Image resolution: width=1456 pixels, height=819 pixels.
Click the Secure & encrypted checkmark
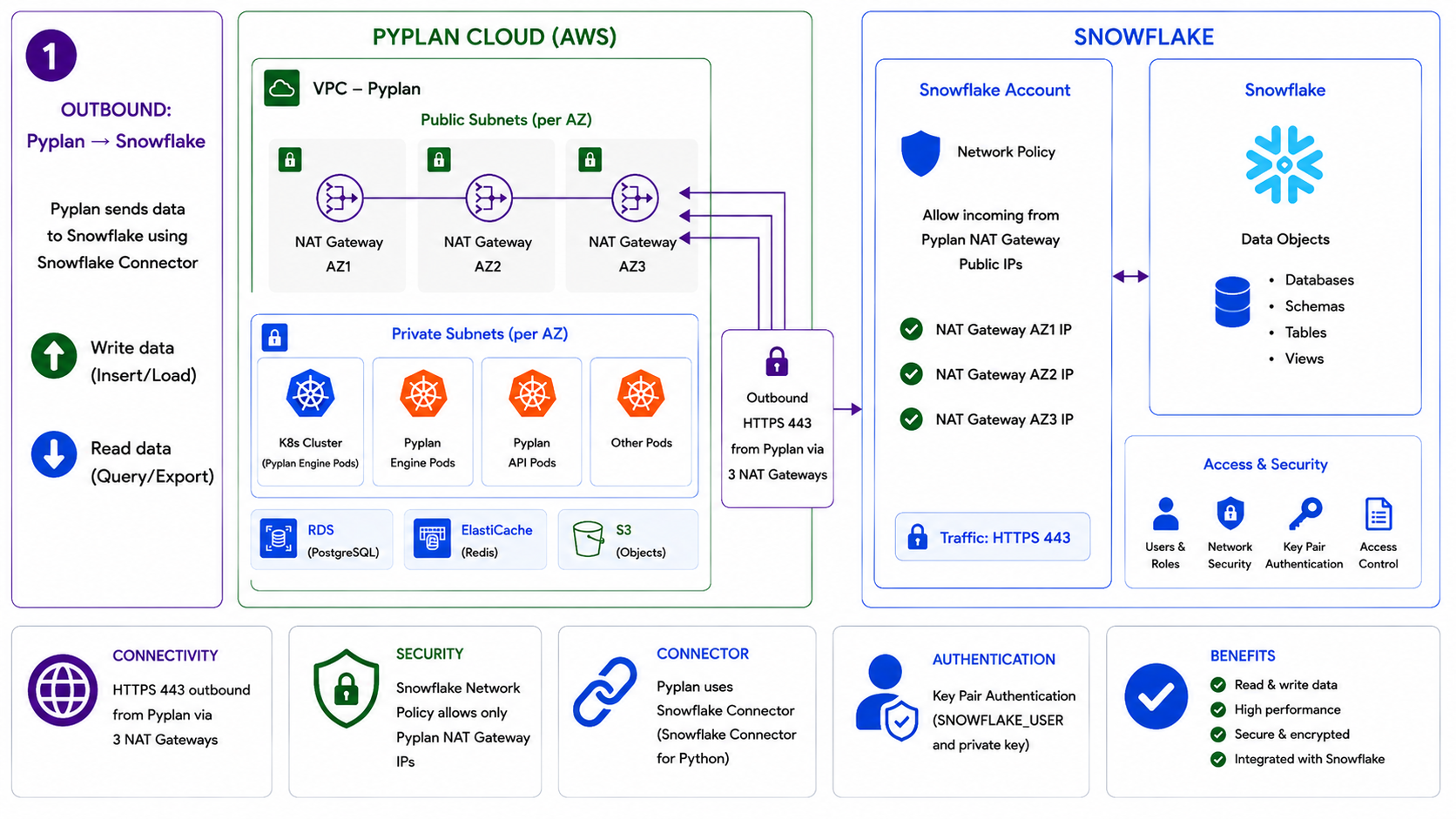1218,735
